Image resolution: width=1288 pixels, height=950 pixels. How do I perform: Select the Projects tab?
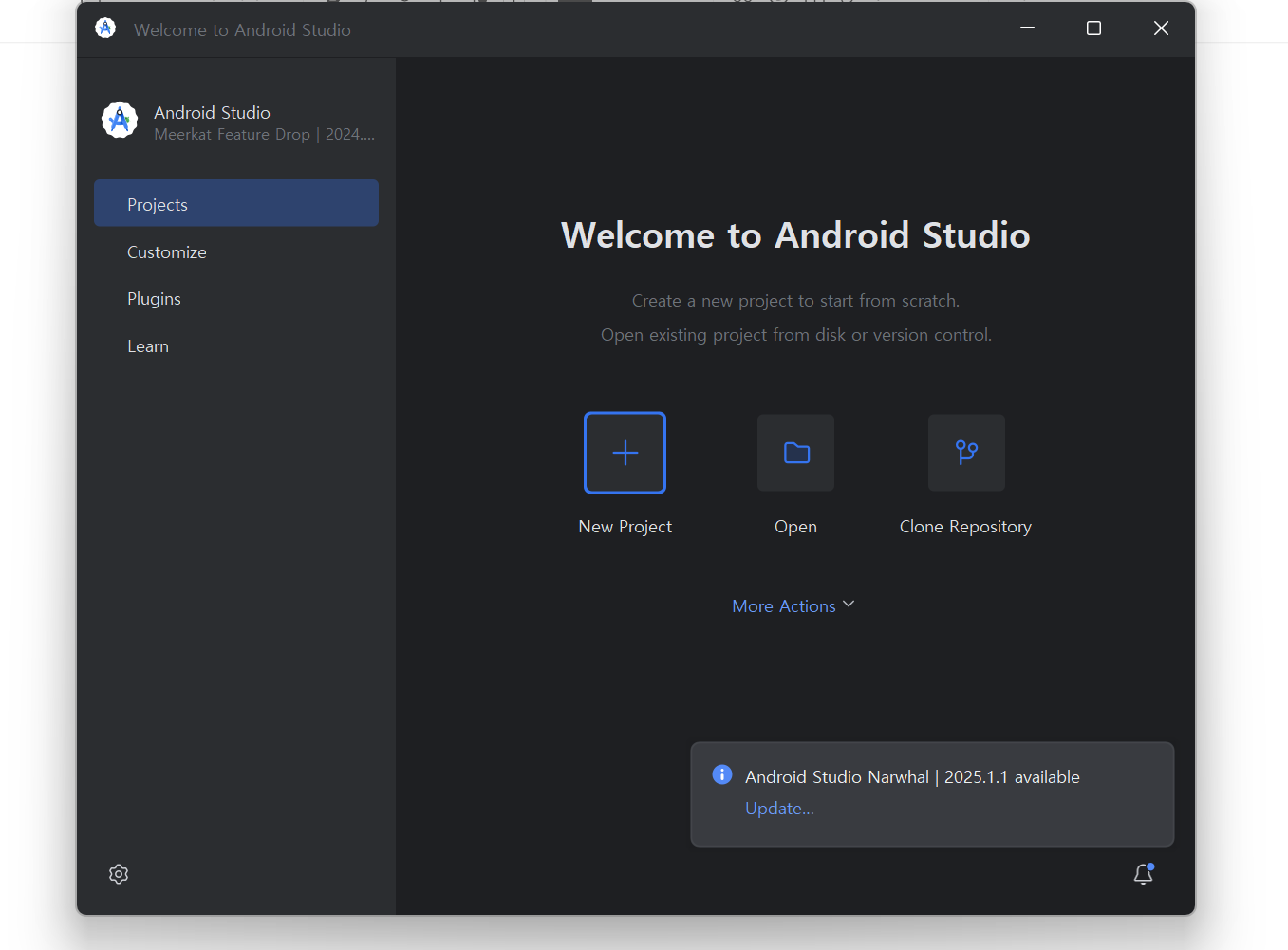click(x=236, y=203)
